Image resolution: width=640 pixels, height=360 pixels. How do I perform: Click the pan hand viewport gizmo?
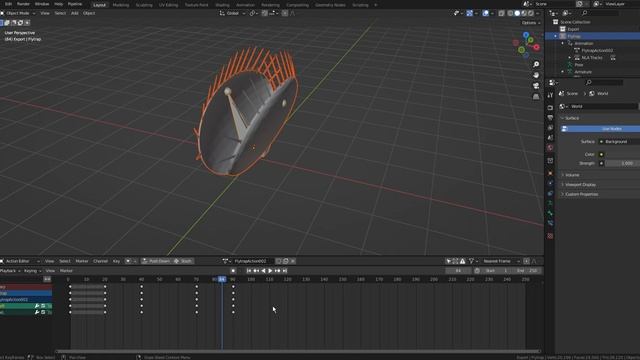(536, 75)
